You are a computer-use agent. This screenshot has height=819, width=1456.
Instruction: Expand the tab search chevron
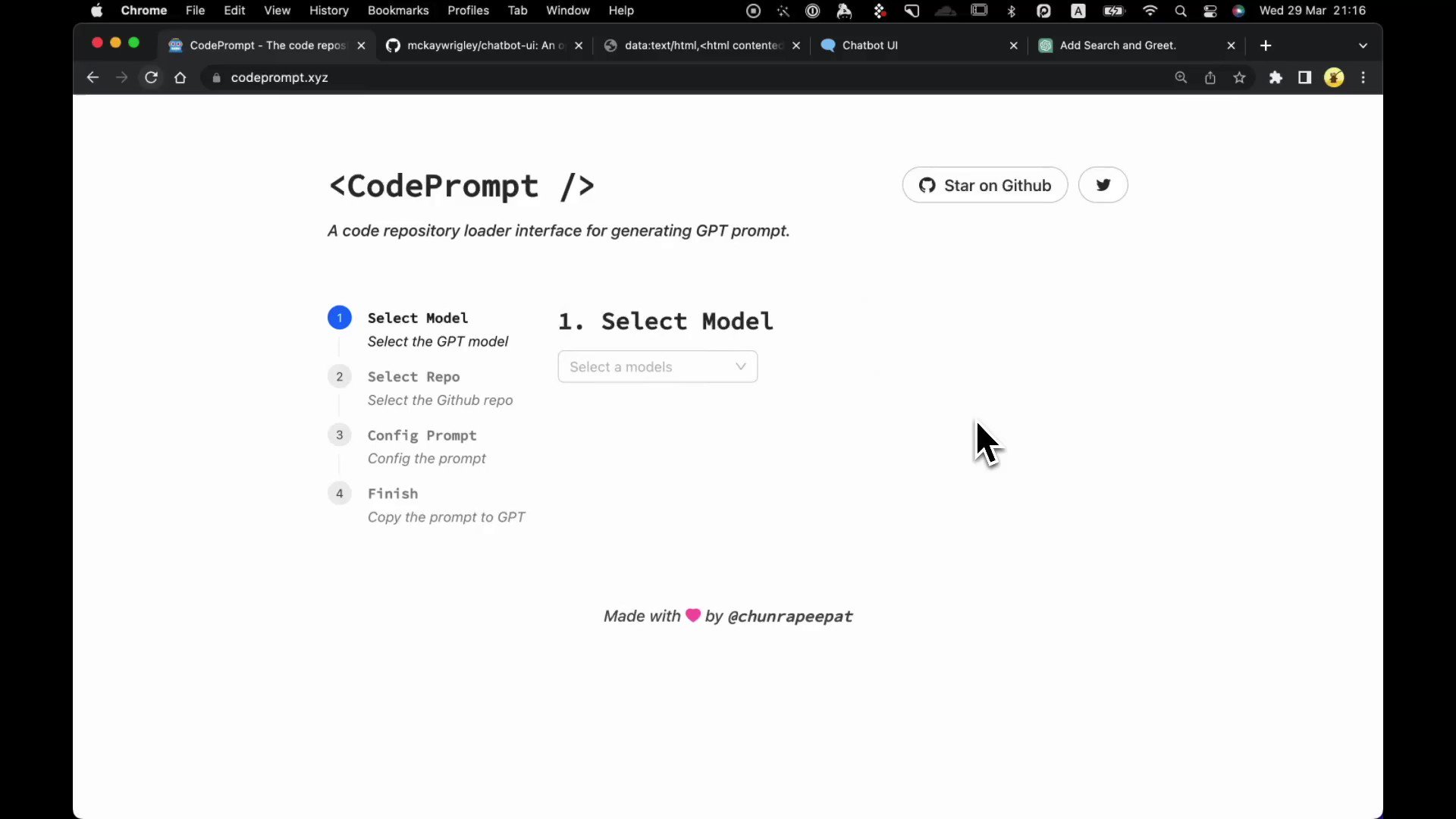tap(1363, 45)
